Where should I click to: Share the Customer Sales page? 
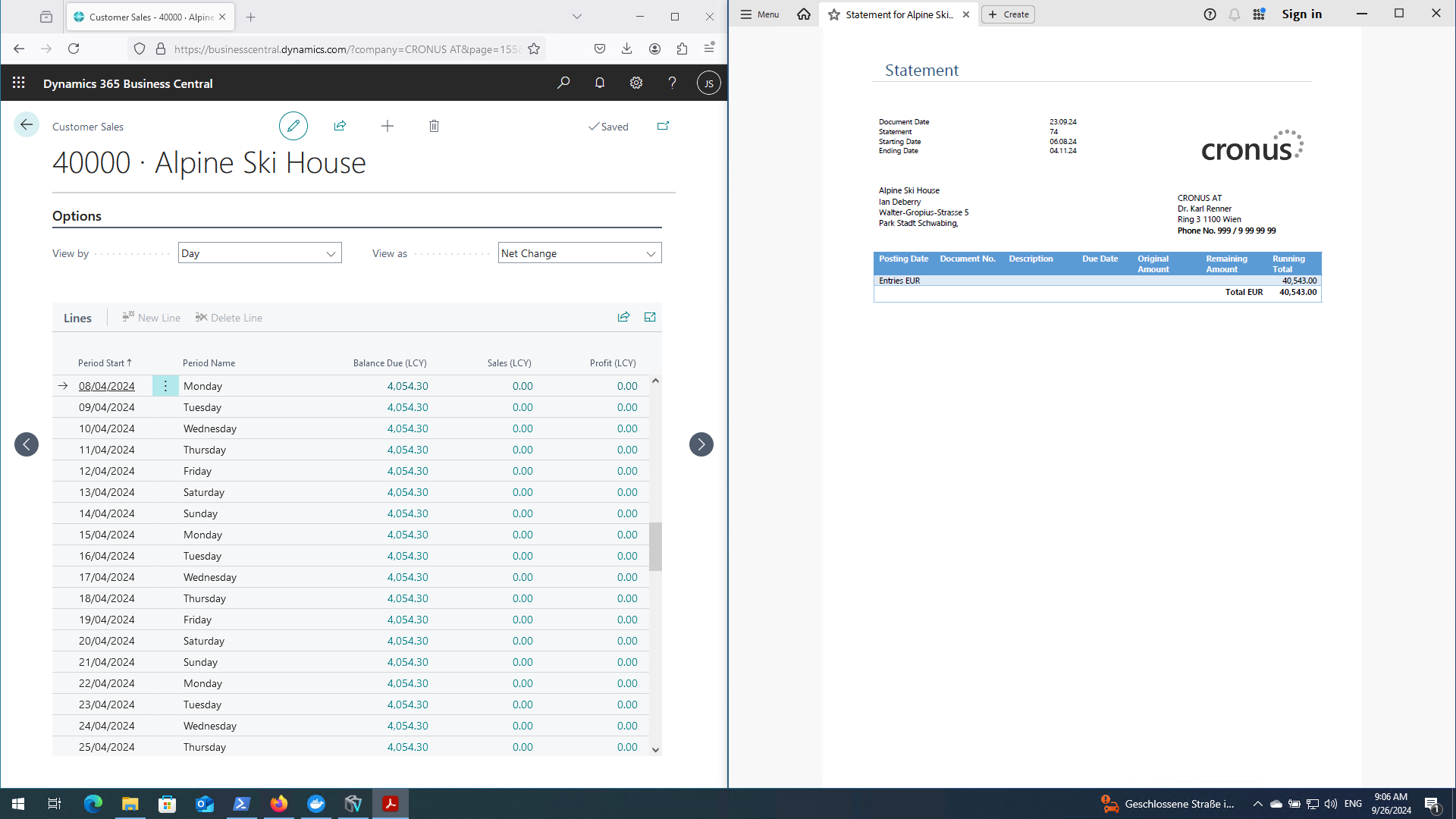coord(340,126)
